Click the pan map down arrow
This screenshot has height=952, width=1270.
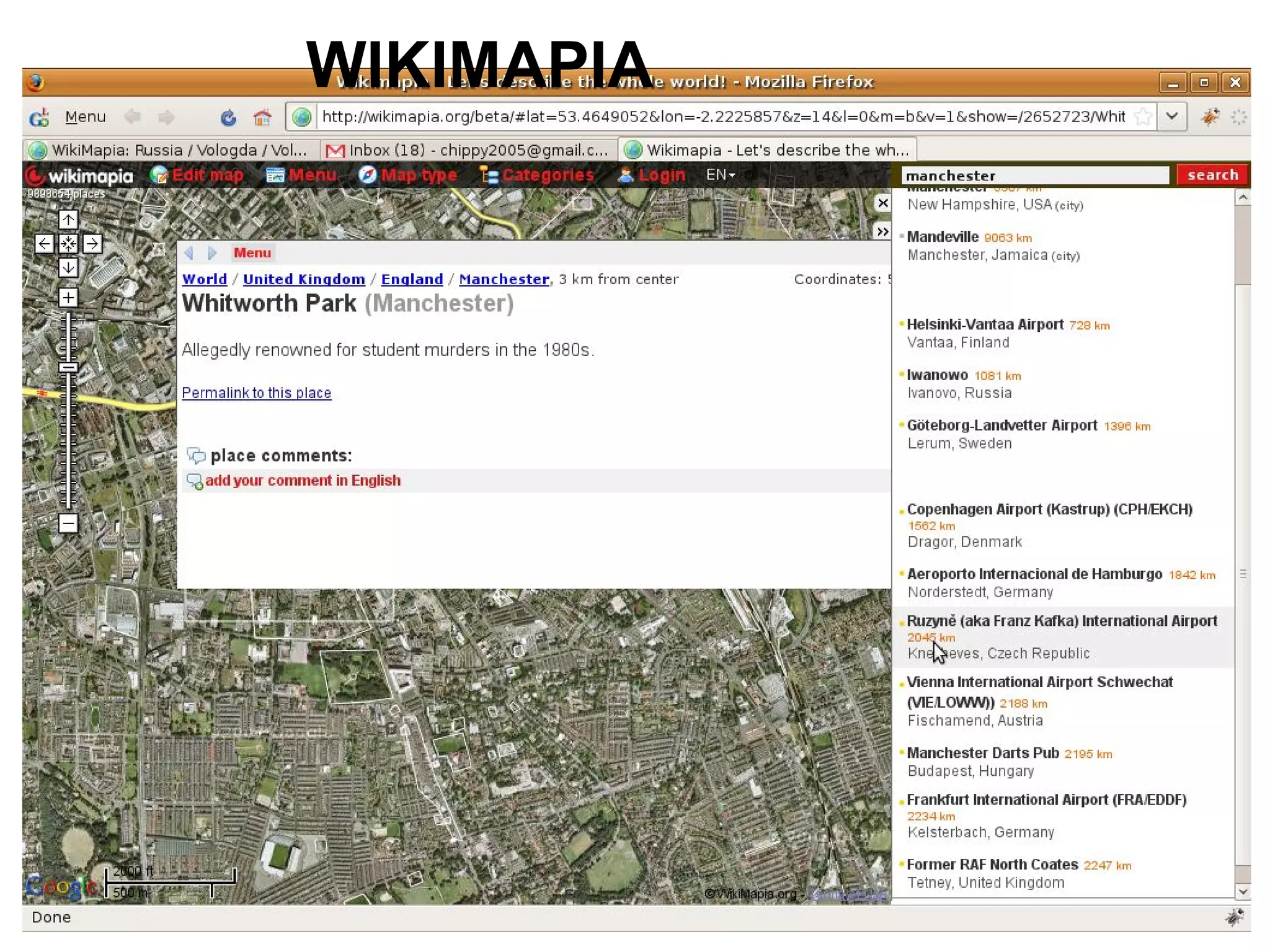click(x=68, y=268)
